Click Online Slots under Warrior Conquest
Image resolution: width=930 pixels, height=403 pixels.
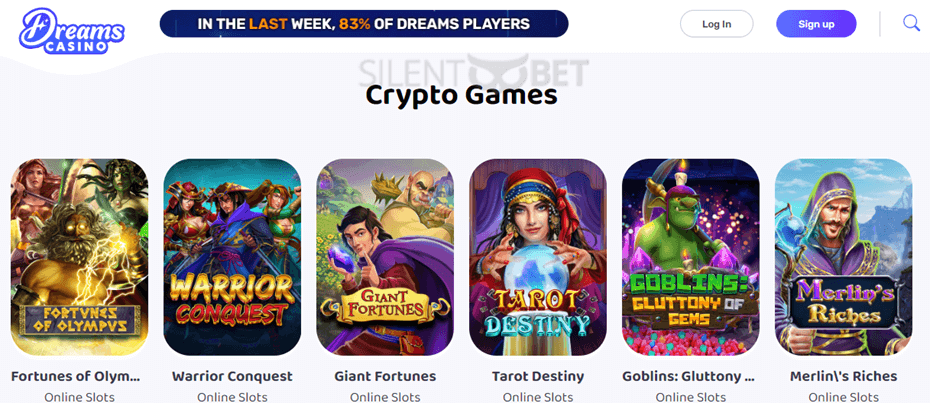(232, 397)
